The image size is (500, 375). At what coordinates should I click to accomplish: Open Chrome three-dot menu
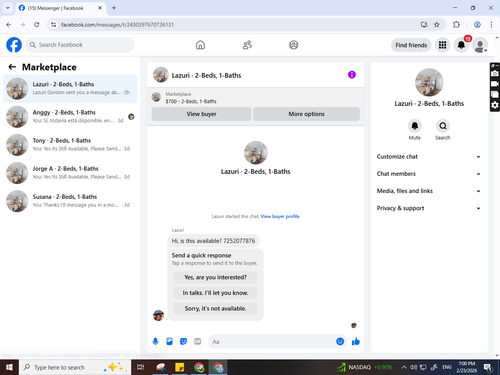pos(491,24)
